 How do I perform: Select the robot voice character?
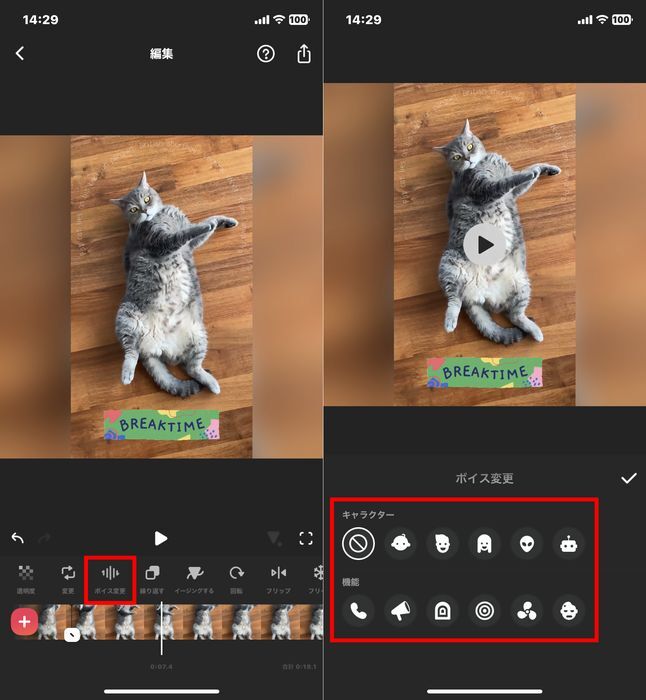(x=569, y=543)
